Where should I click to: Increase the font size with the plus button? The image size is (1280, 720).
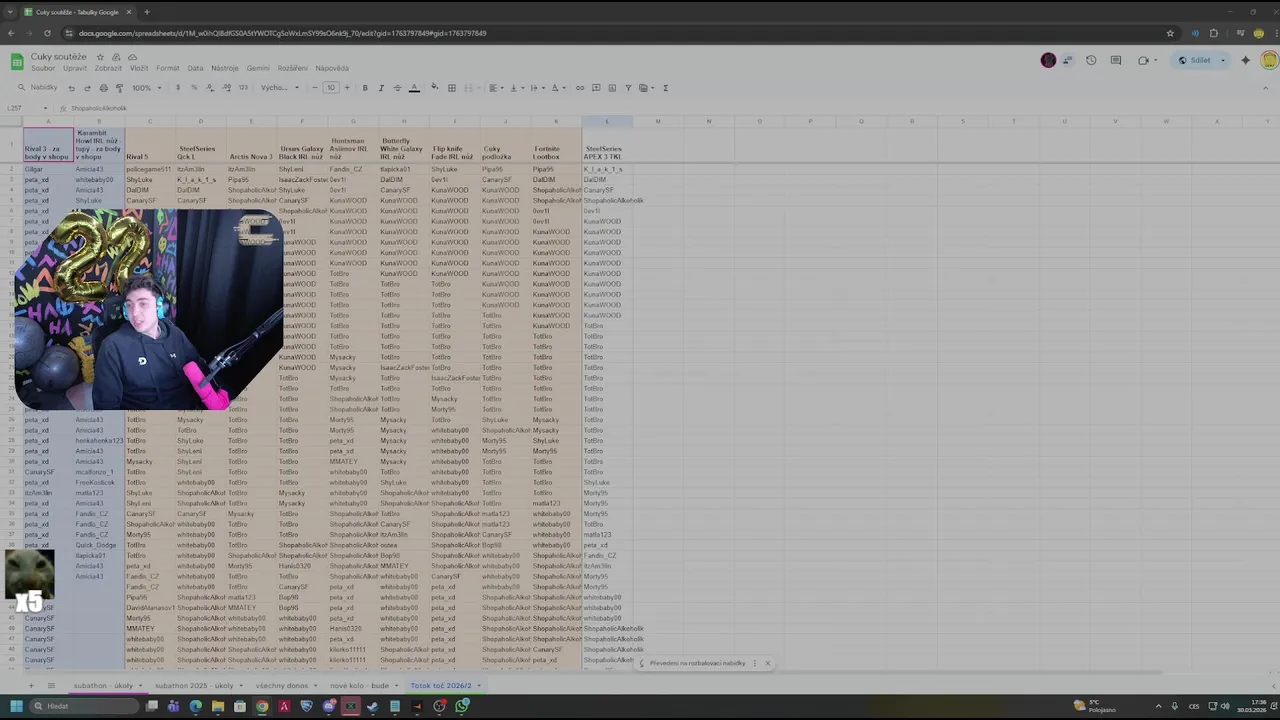[x=347, y=88]
